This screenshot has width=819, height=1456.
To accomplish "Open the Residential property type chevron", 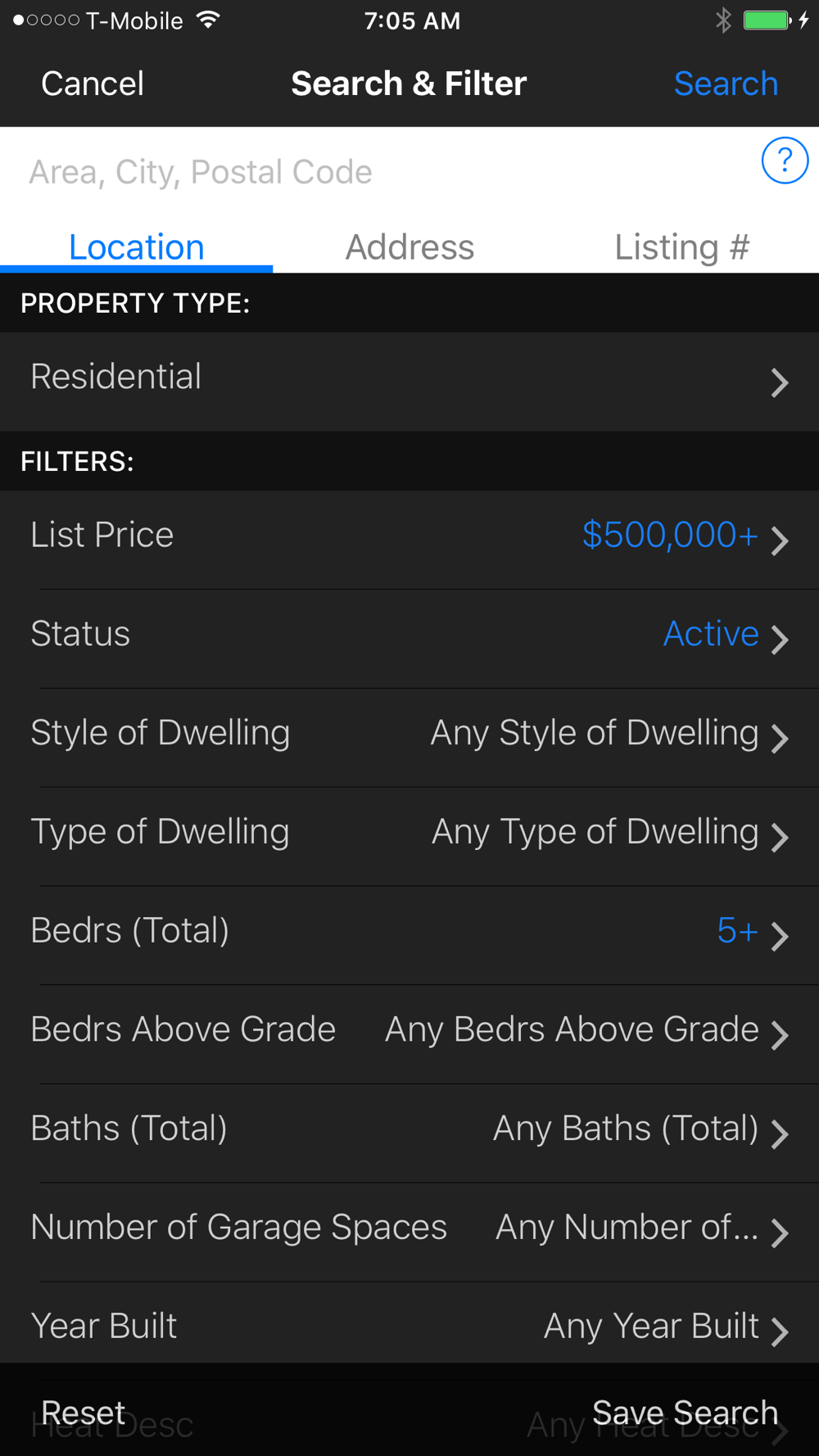I will click(779, 382).
